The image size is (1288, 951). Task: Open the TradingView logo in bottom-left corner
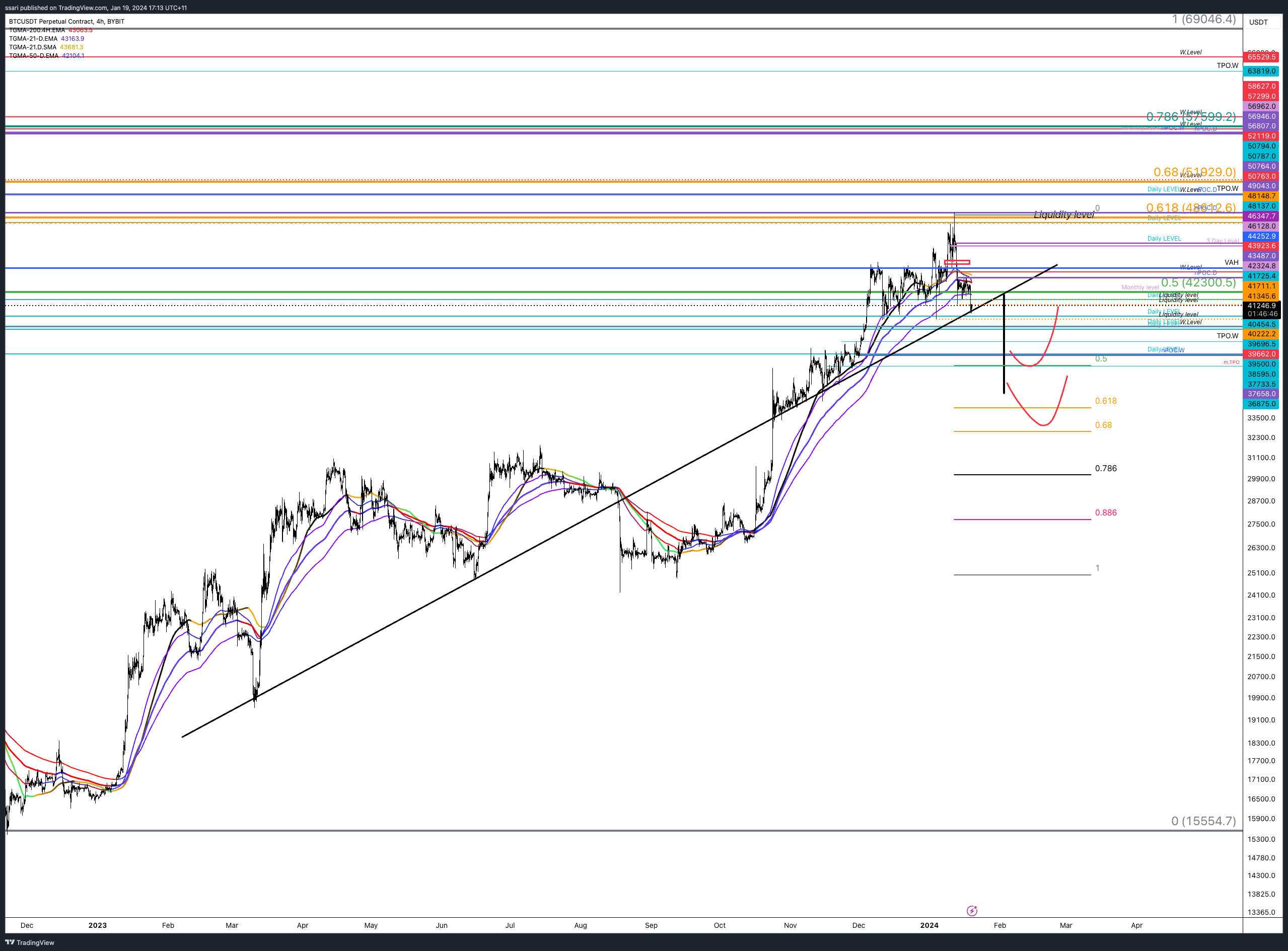click(29, 942)
